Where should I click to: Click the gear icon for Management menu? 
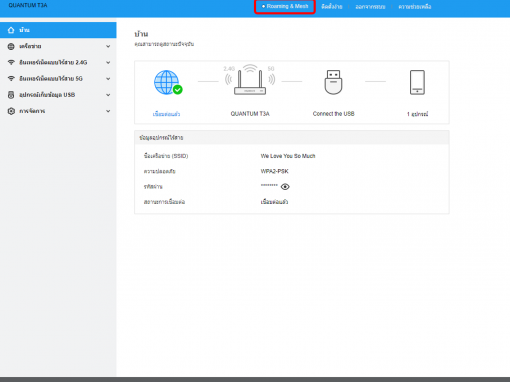(x=11, y=111)
